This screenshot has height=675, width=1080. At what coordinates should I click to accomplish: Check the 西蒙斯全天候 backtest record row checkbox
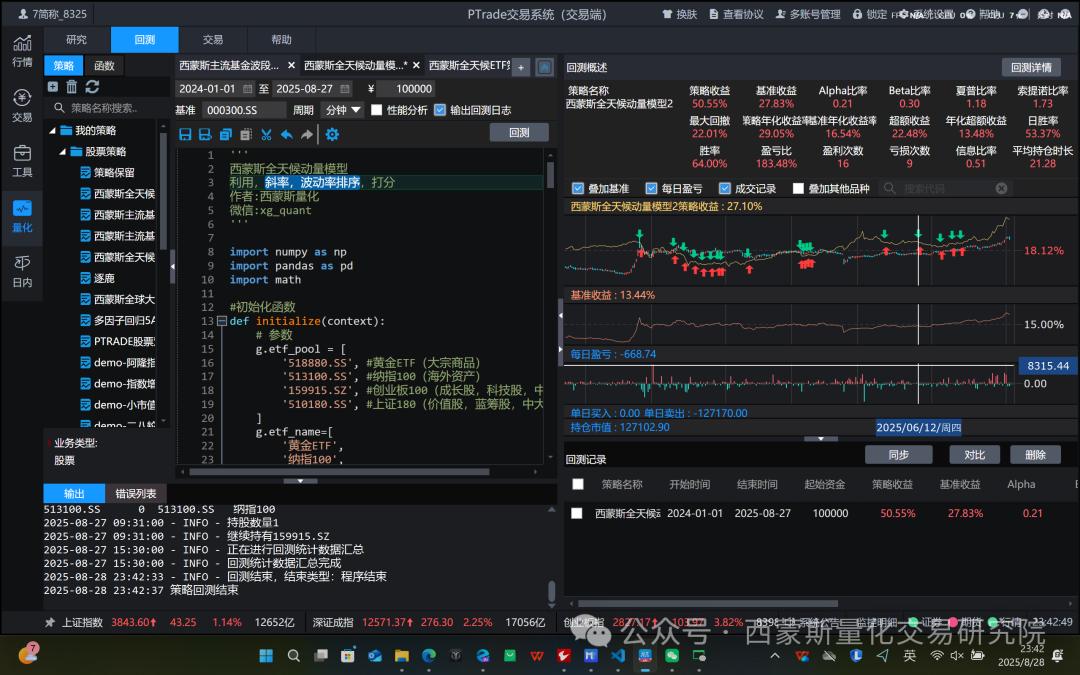click(x=577, y=513)
